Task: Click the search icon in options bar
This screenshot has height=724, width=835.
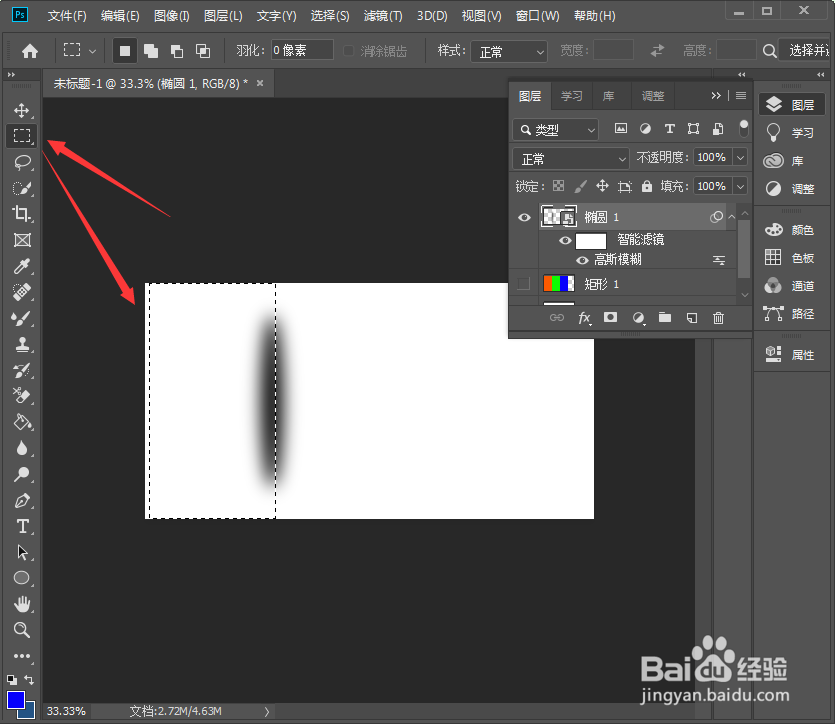Action: coord(769,51)
